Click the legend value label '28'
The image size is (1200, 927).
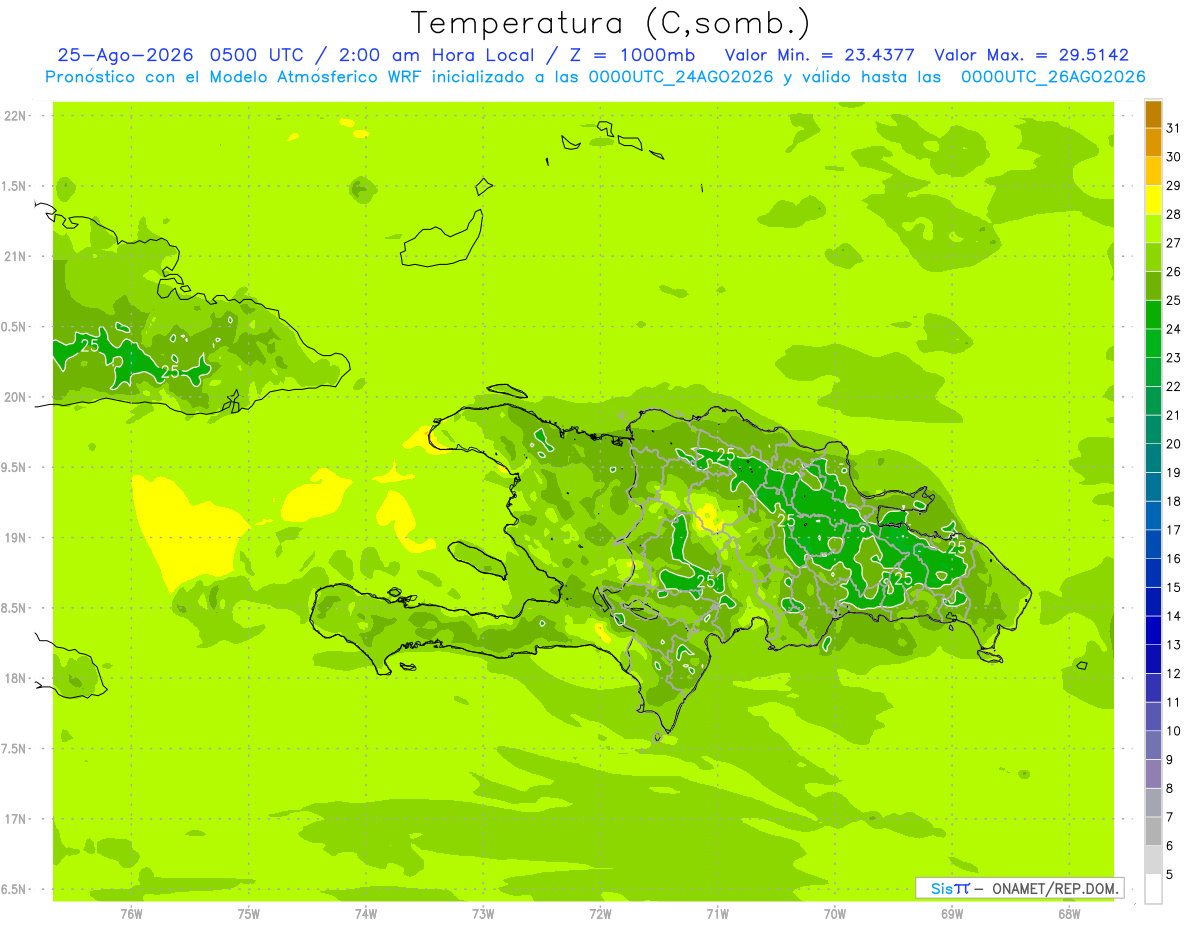1174,214
